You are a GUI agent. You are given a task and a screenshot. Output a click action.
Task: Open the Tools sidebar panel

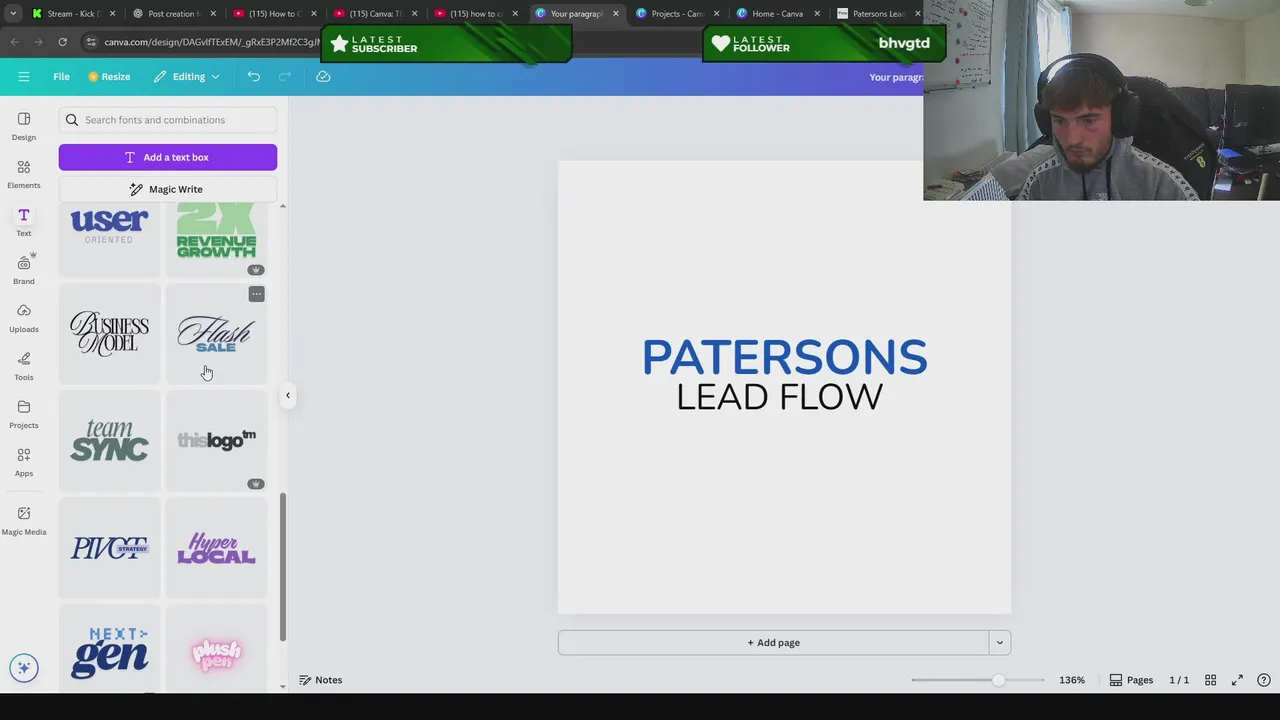pyautogui.click(x=24, y=366)
